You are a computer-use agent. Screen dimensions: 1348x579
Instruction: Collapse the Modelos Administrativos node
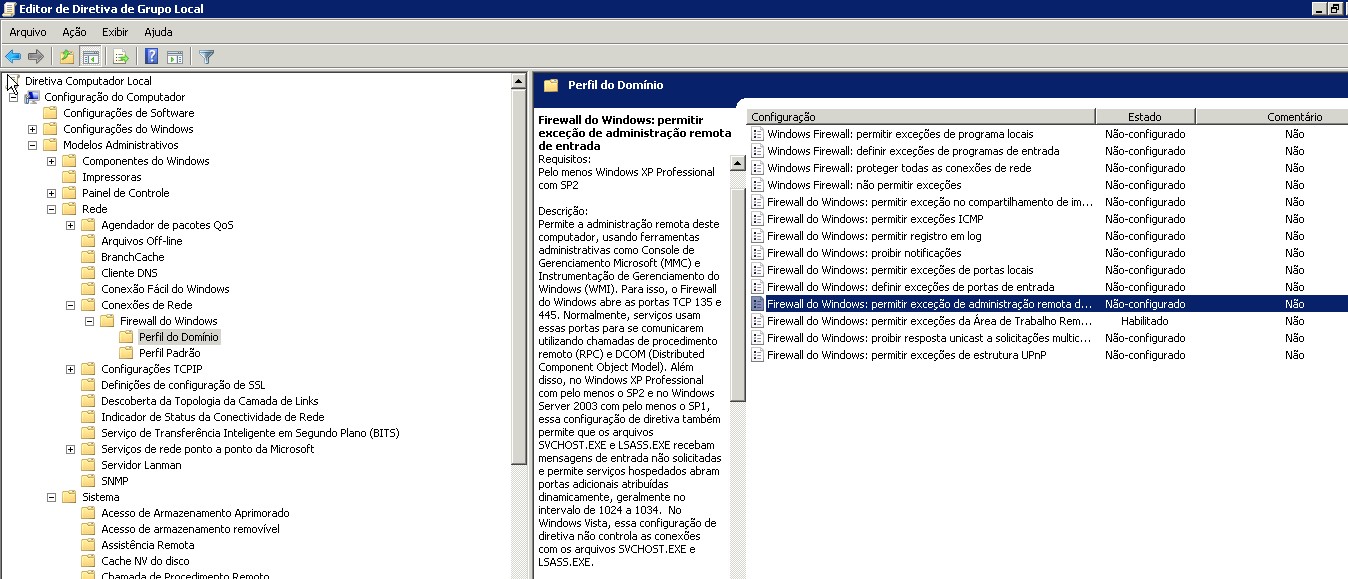point(33,145)
